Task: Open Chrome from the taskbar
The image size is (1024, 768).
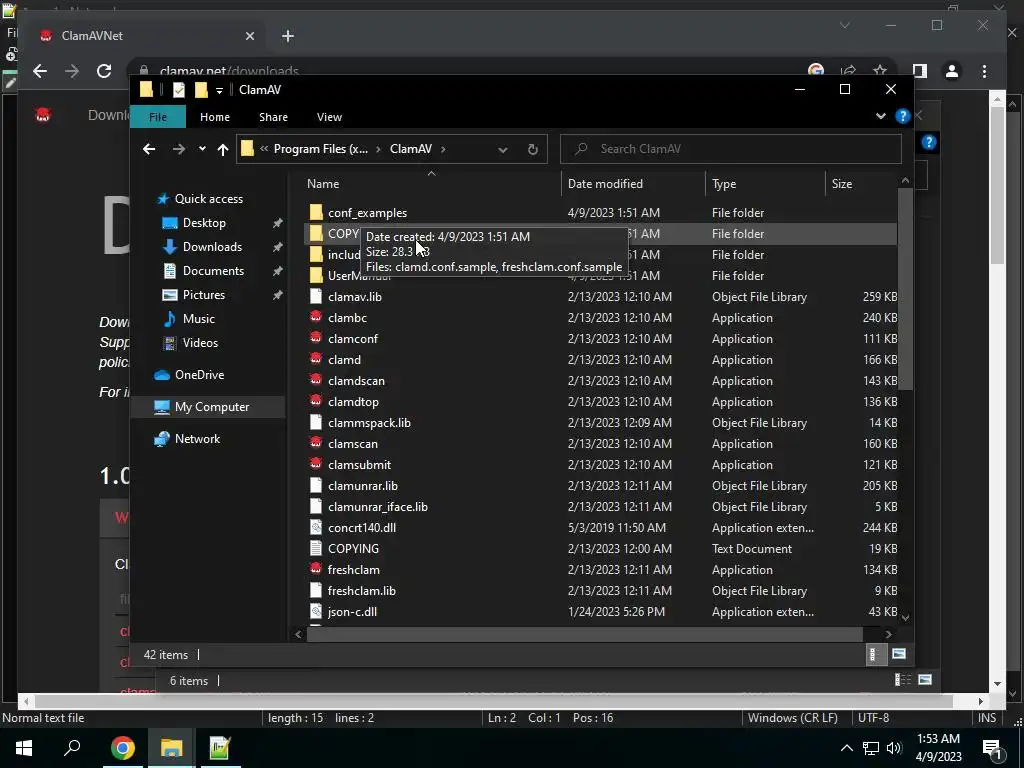Action: 122,748
